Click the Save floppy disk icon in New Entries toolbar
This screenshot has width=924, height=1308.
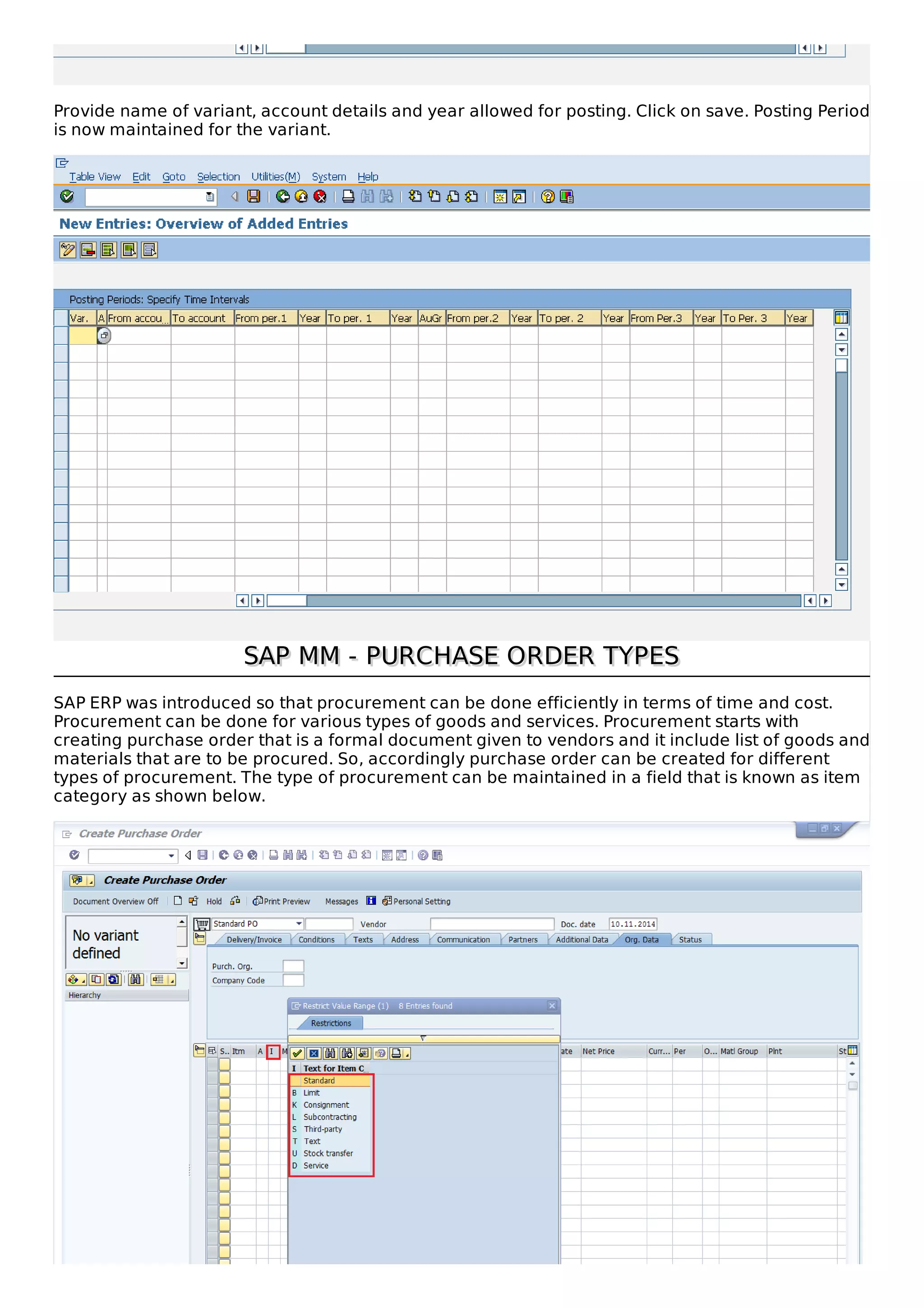pyautogui.click(x=254, y=196)
